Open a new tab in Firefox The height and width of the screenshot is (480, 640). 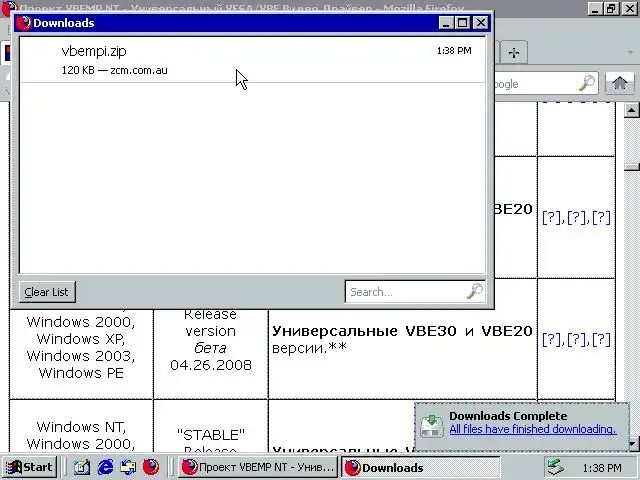tap(514, 53)
